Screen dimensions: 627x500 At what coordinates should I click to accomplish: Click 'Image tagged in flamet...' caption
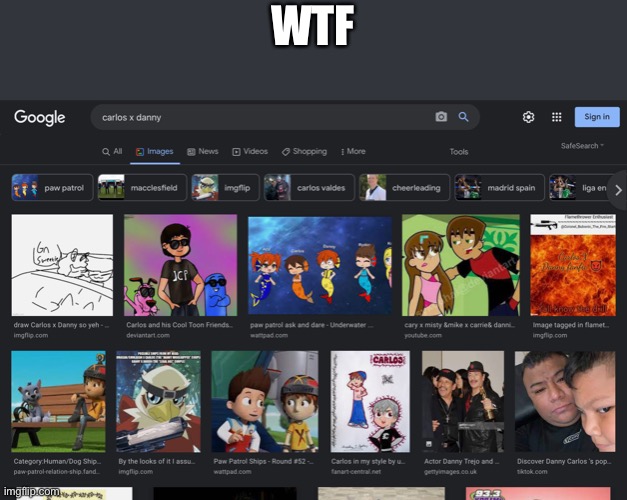pos(571,325)
